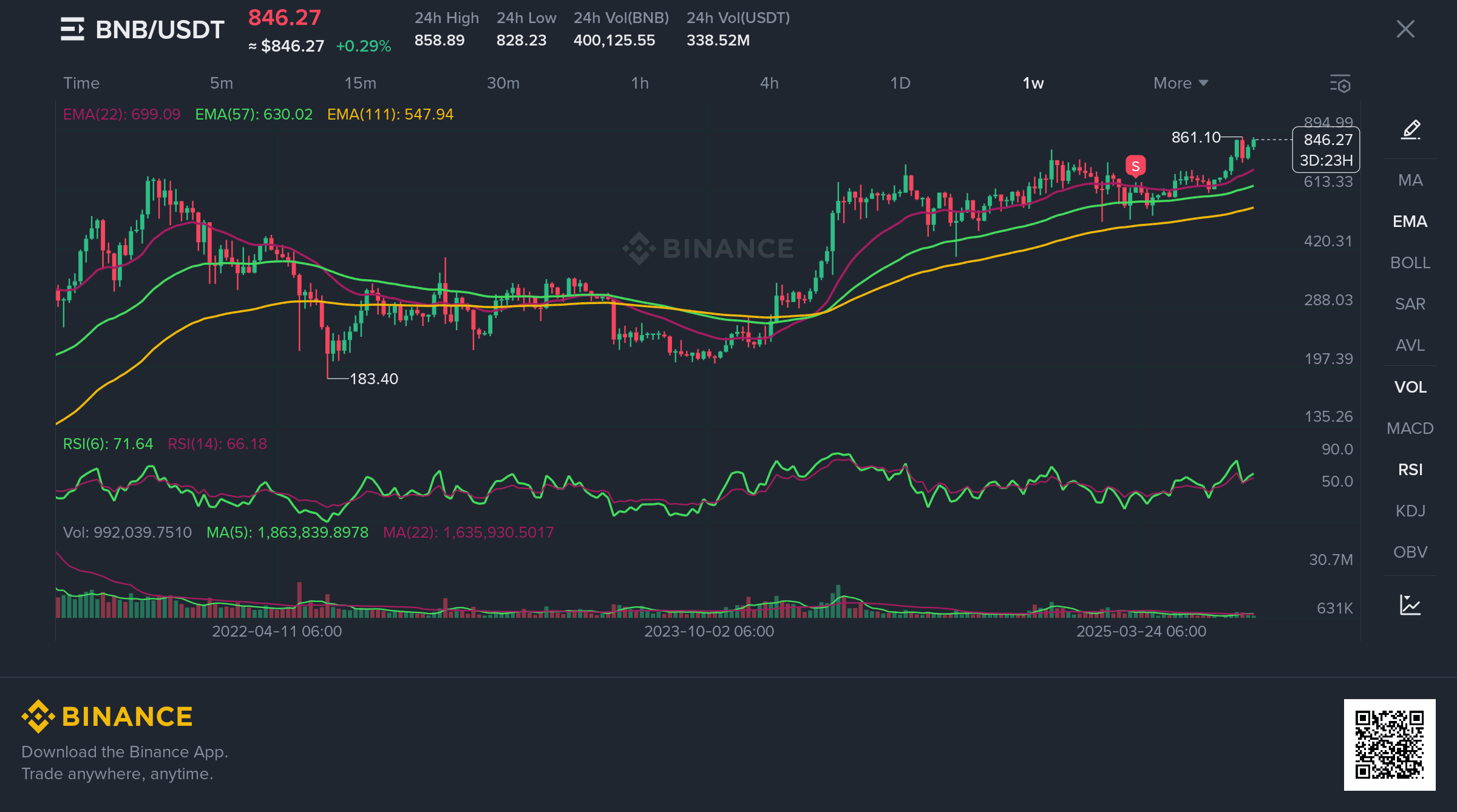This screenshot has width=1457, height=812.
Task: Select the 1w timeframe
Action: point(1033,83)
